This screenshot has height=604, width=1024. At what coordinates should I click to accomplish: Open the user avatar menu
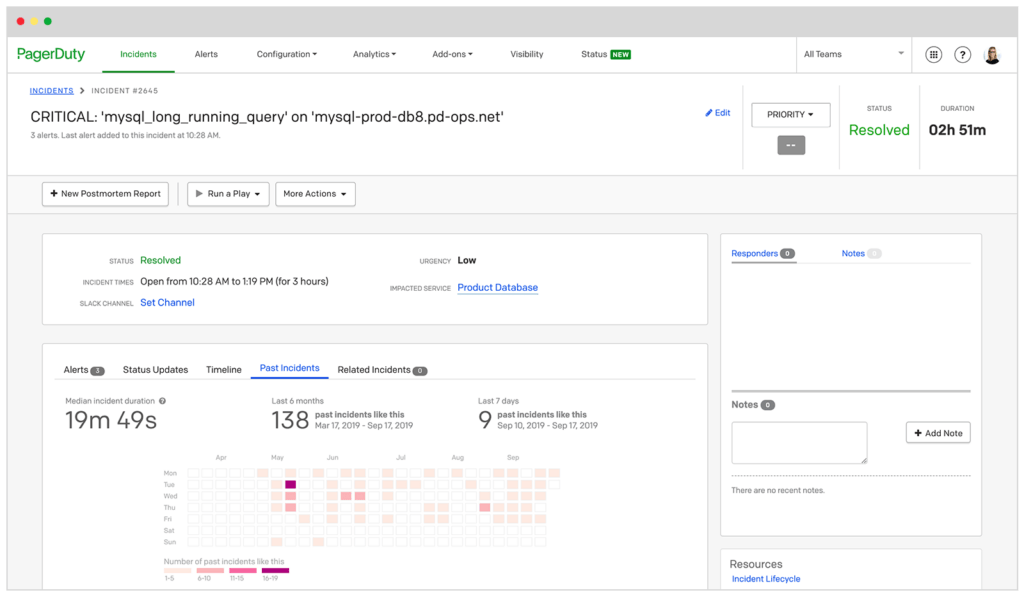tap(992, 55)
